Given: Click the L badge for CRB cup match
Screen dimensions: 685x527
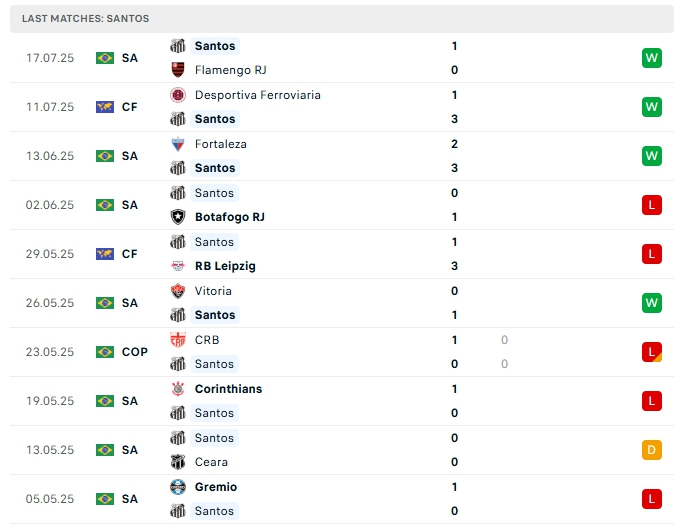Looking at the screenshot, I should click(652, 352).
